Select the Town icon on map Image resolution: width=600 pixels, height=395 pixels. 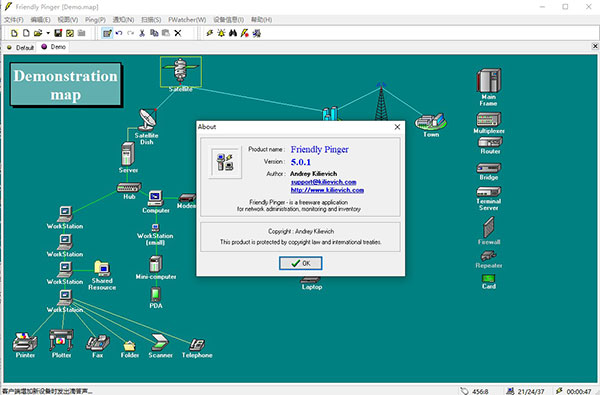coord(431,122)
